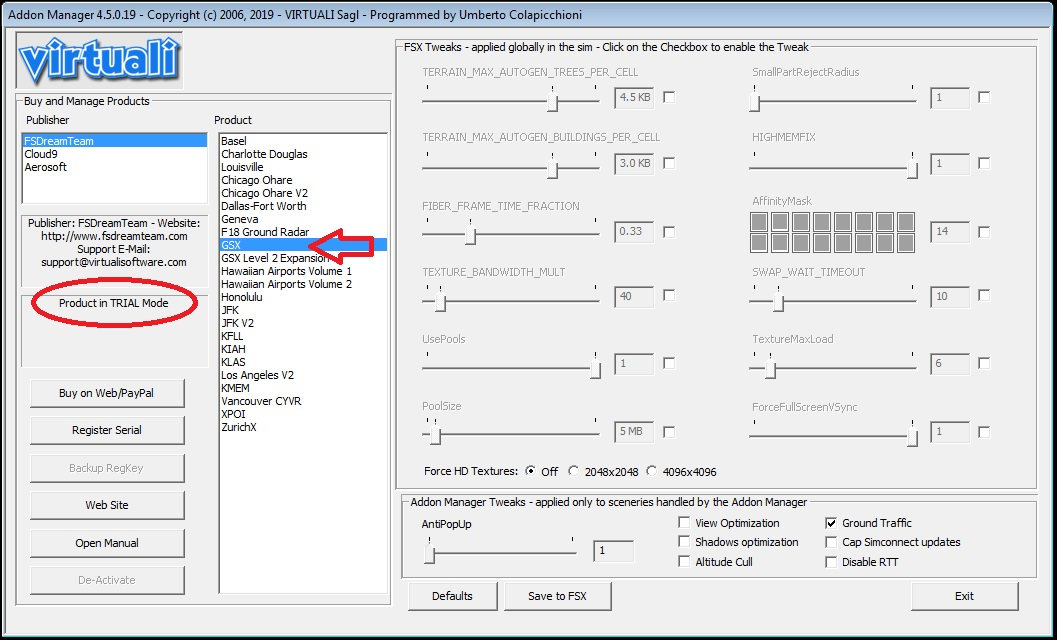Viewport: 1057px width, 640px height.
Task: Enable TextureMaxLoad tweak checkbox
Action: (x=984, y=363)
